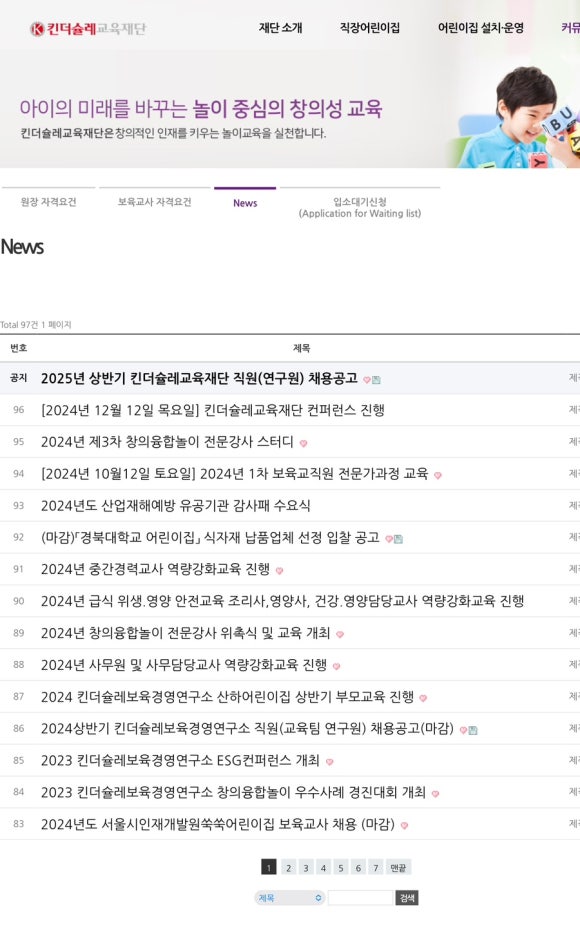Click the heart icon next to 사무담당교사 역량강화교육
Image resolution: width=580 pixels, height=927 pixels.
tap(336, 667)
